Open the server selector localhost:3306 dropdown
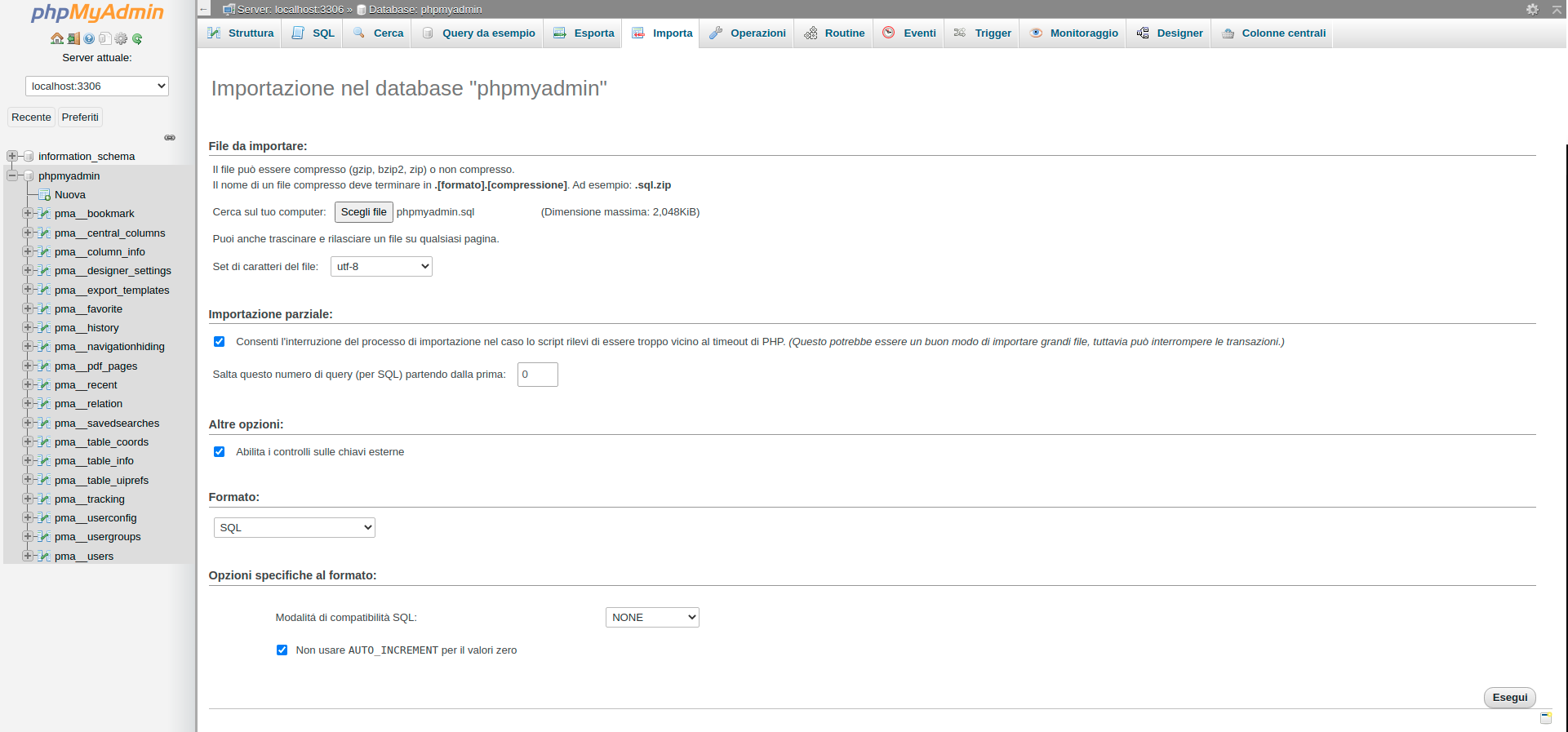1568x732 pixels. point(97,86)
